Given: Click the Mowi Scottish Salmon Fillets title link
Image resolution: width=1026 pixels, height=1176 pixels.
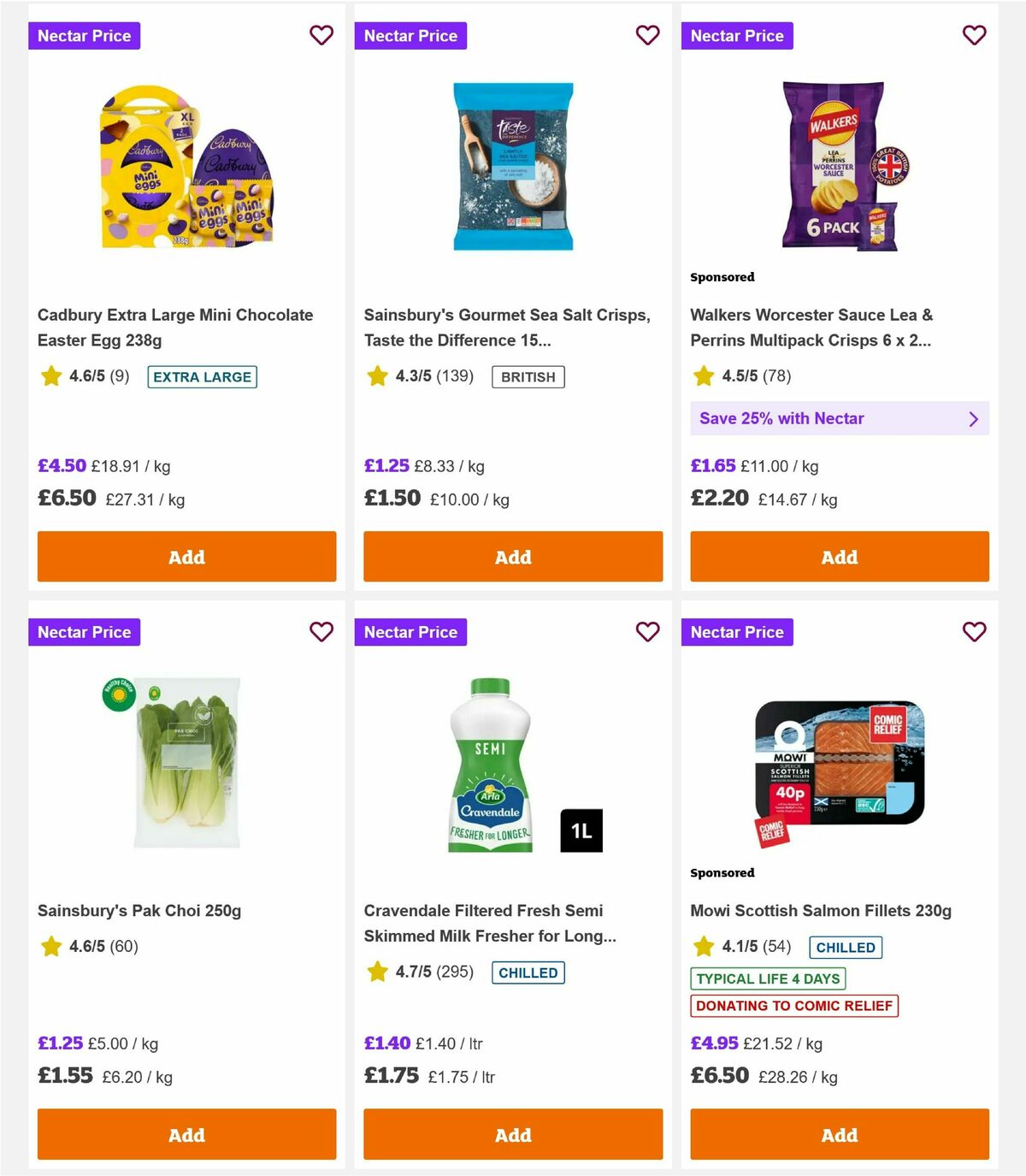Looking at the screenshot, I should (821, 910).
